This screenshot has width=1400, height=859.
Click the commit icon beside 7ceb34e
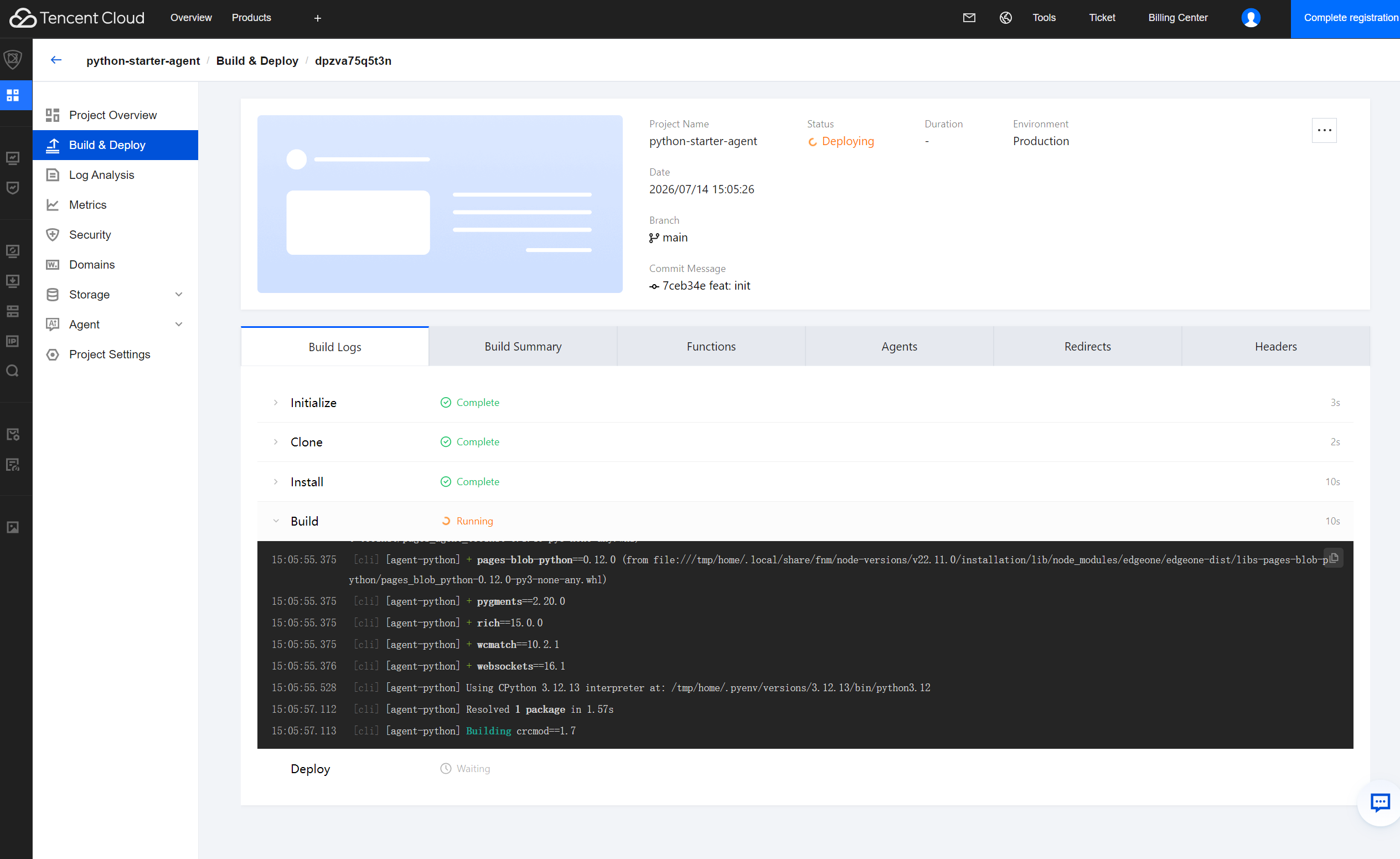pyautogui.click(x=654, y=286)
